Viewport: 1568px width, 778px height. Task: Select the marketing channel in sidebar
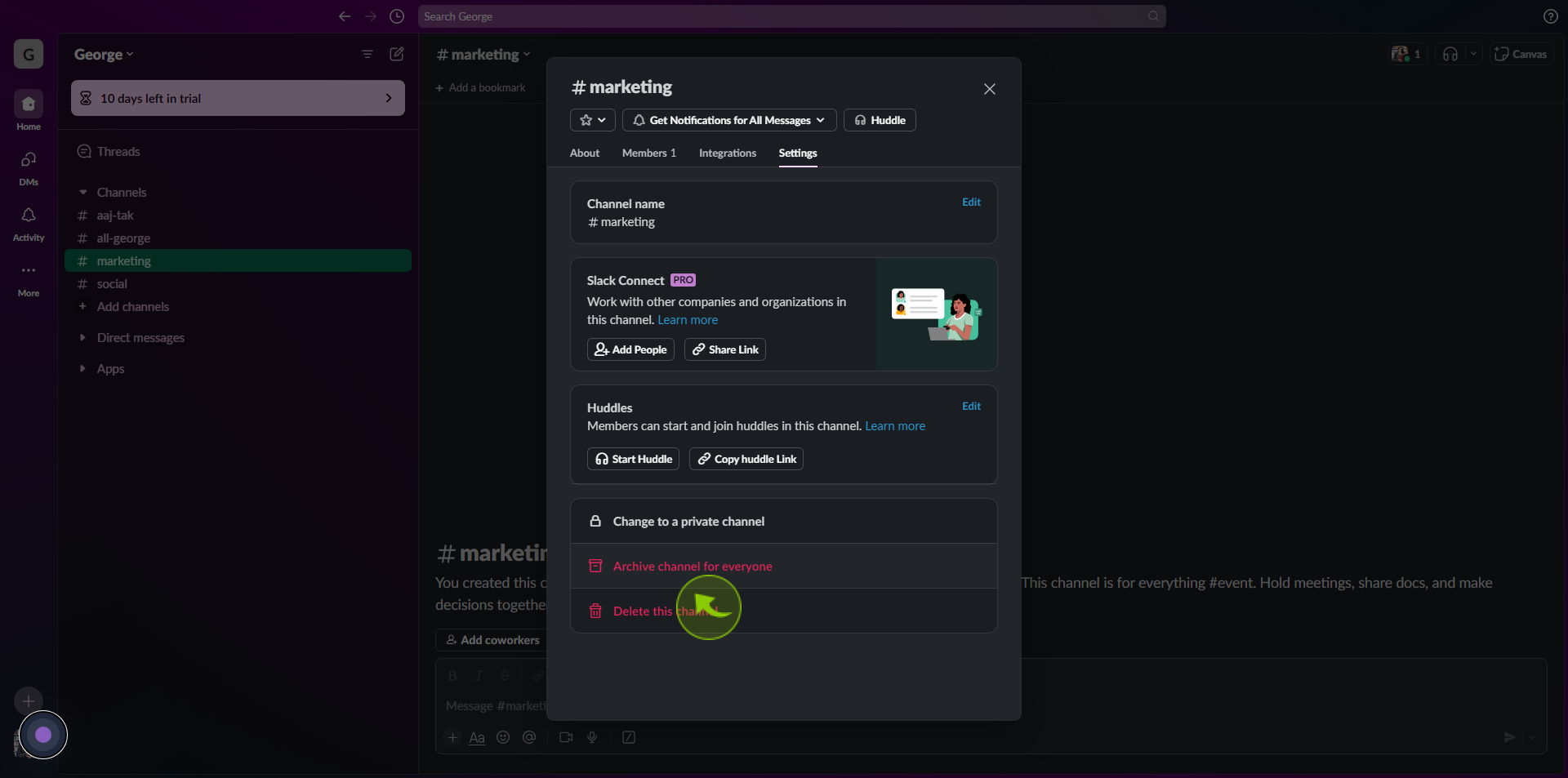[238, 261]
